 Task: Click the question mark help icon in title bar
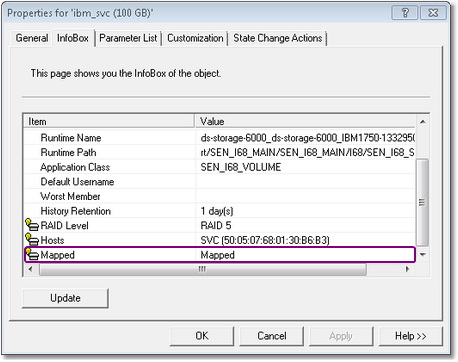point(405,13)
